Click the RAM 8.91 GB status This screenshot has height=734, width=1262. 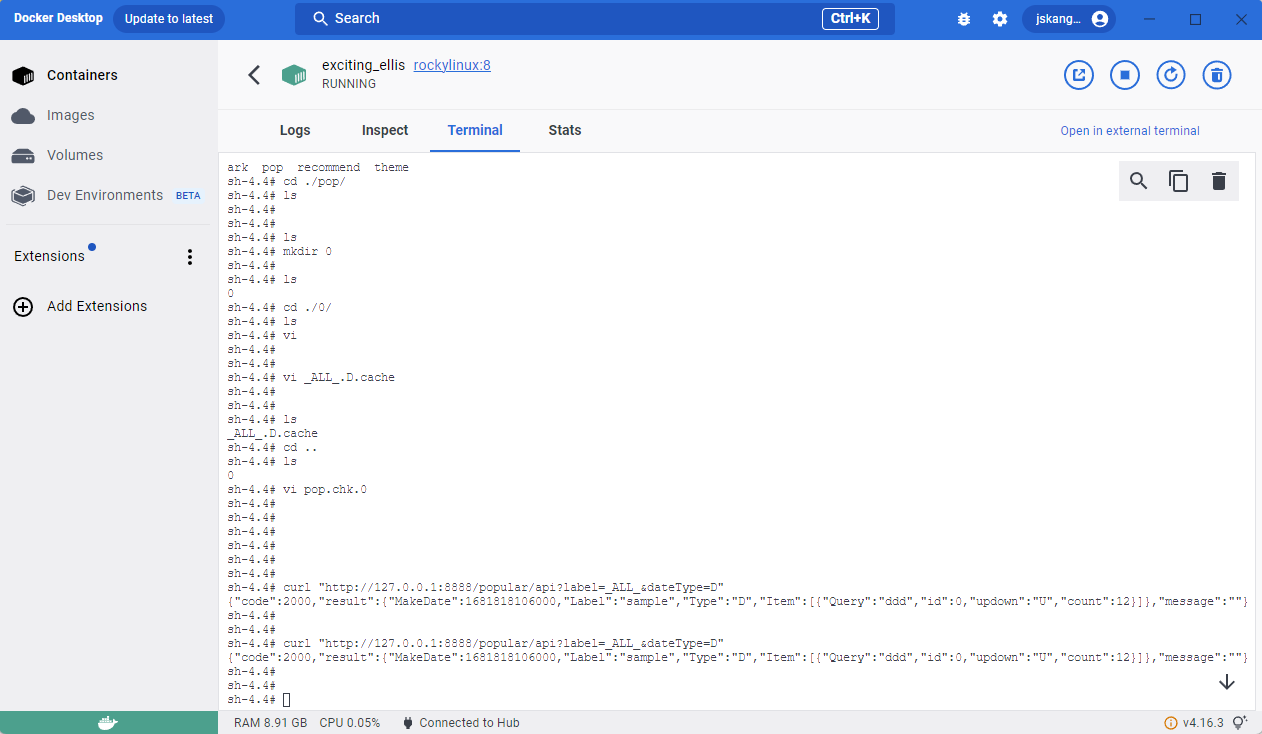pyautogui.click(x=270, y=723)
